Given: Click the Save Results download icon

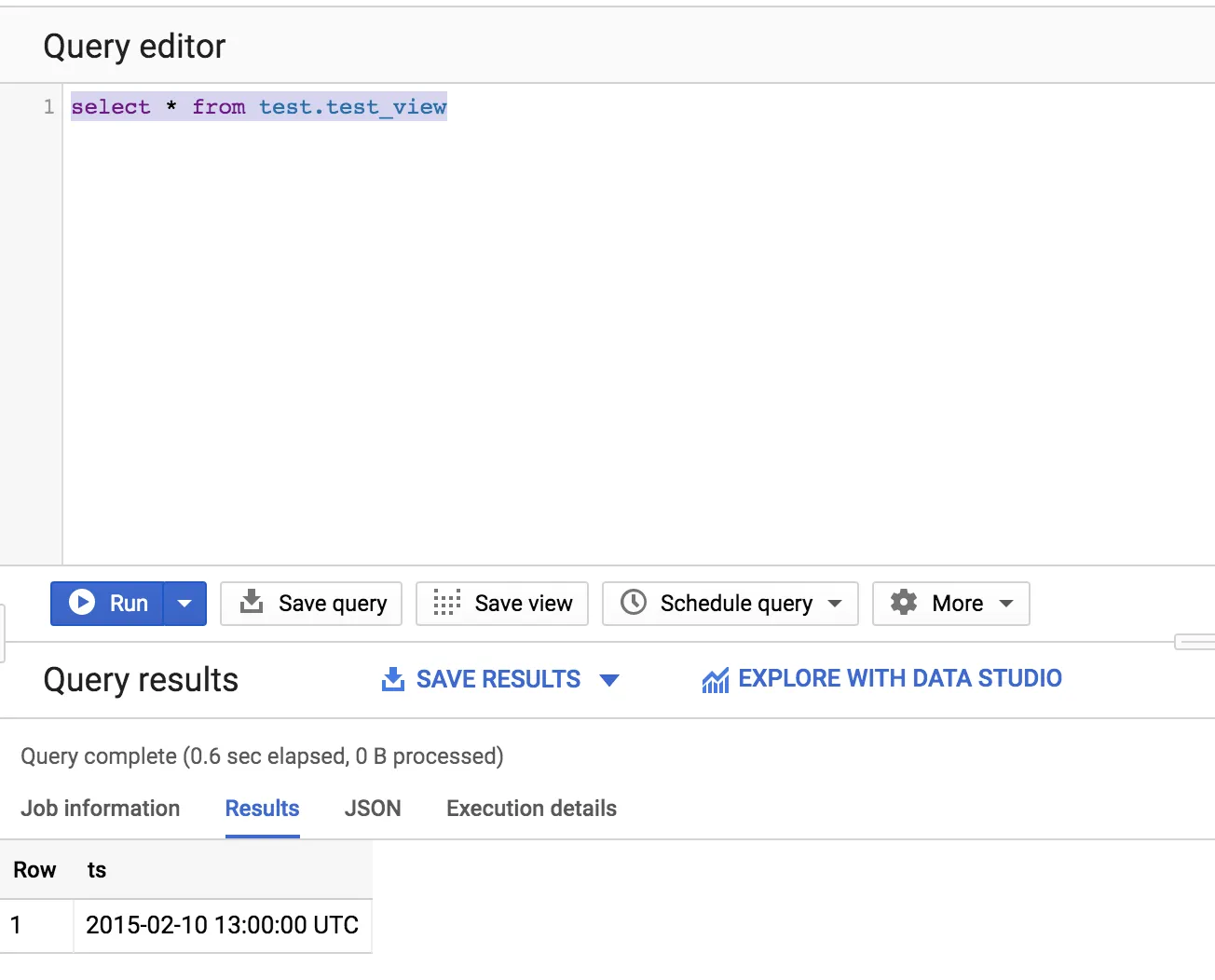Looking at the screenshot, I should (393, 679).
